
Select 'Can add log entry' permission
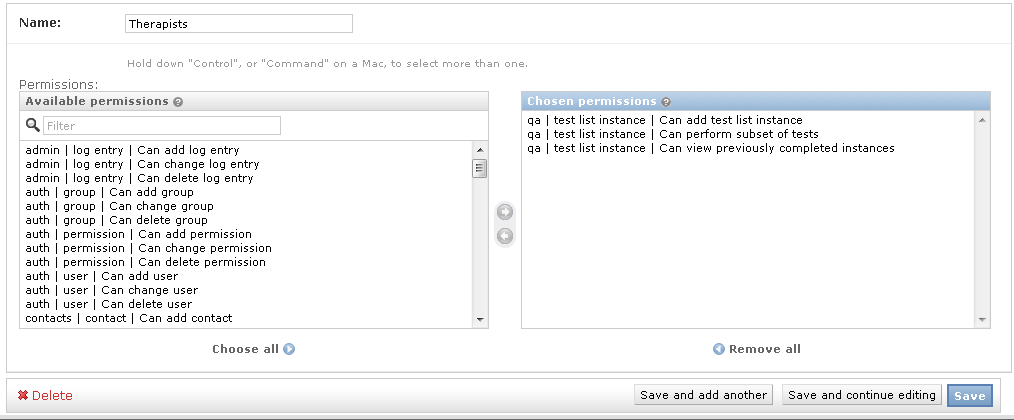point(247,150)
